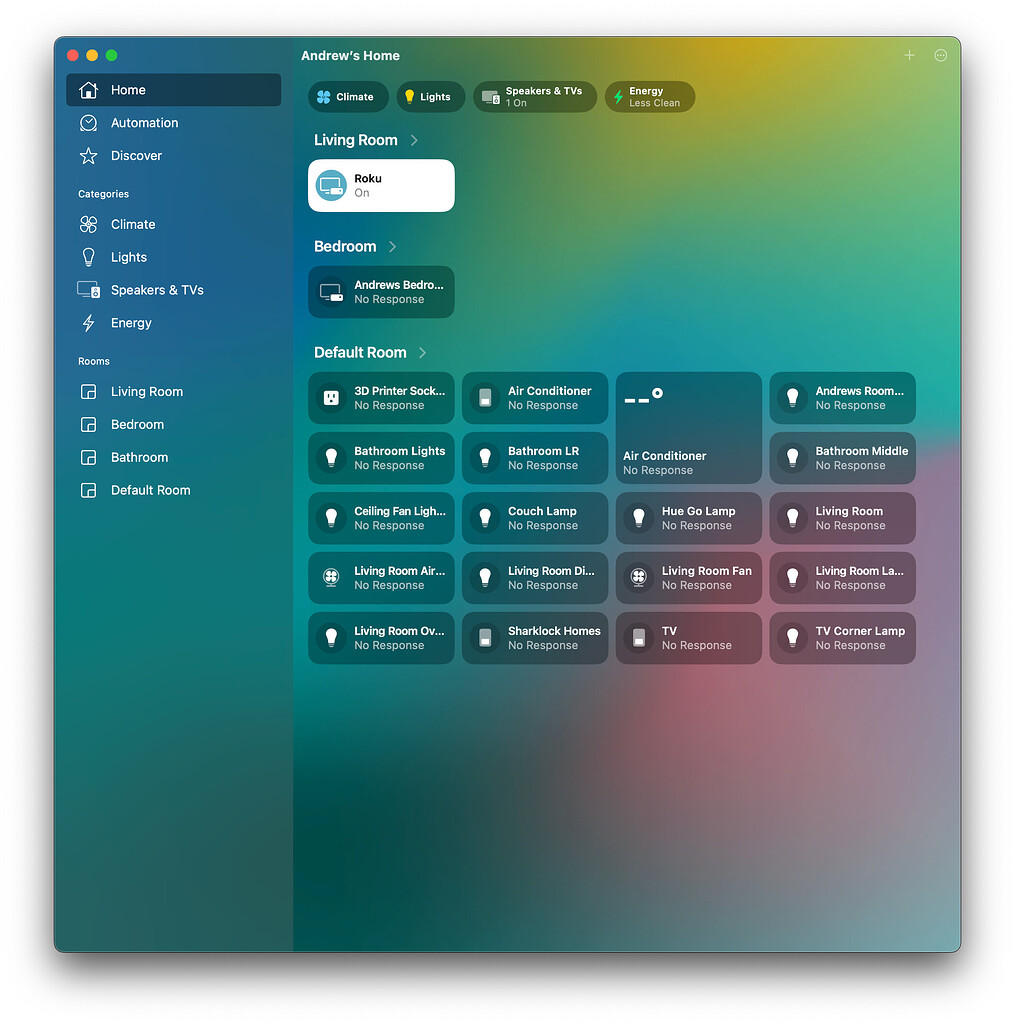Click the Living Room Di... bulb icon
This screenshot has width=1015, height=1024.
click(x=485, y=577)
